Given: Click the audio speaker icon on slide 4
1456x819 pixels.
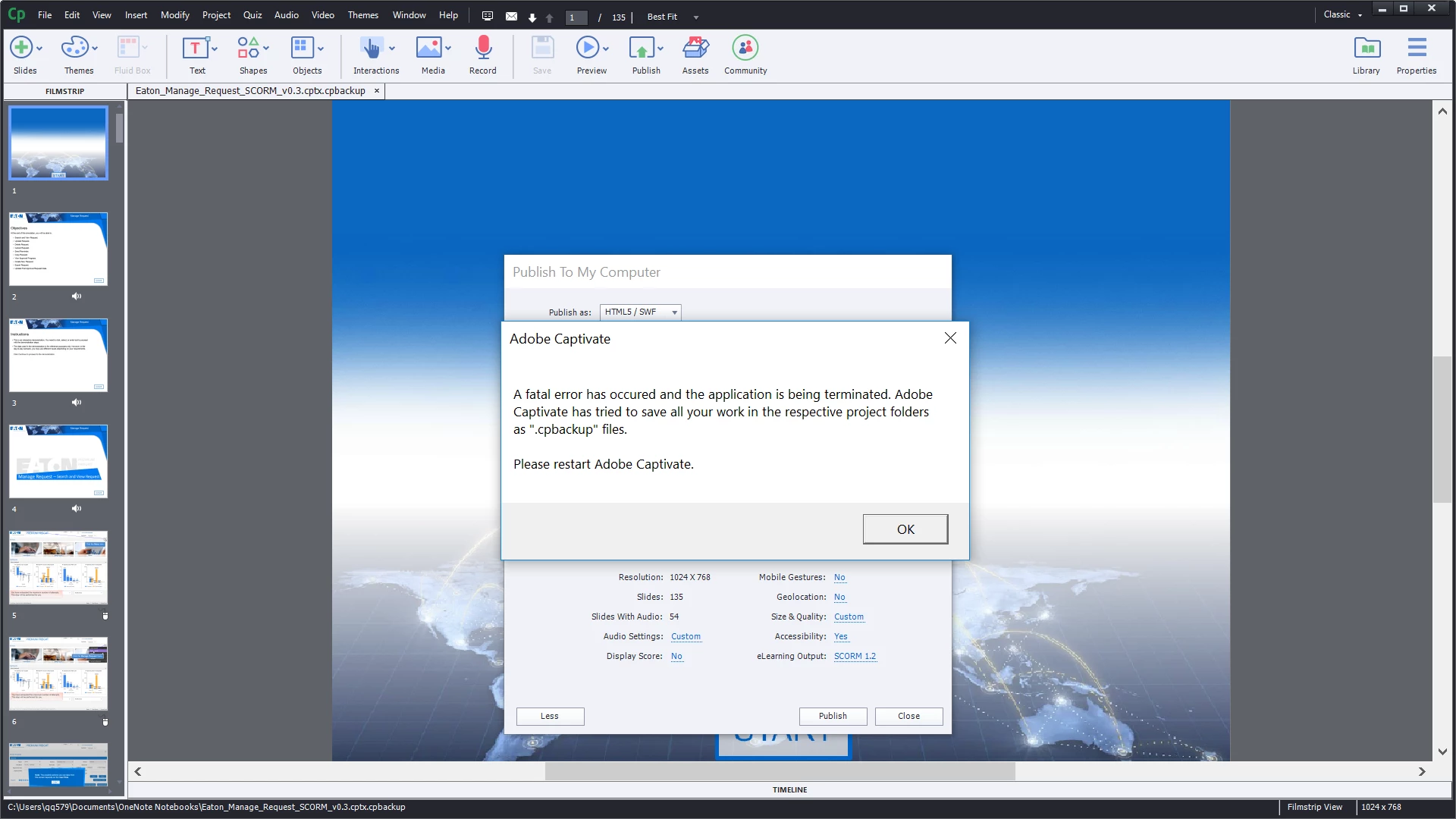Looking at the screenshot, I should pos(77,509).
